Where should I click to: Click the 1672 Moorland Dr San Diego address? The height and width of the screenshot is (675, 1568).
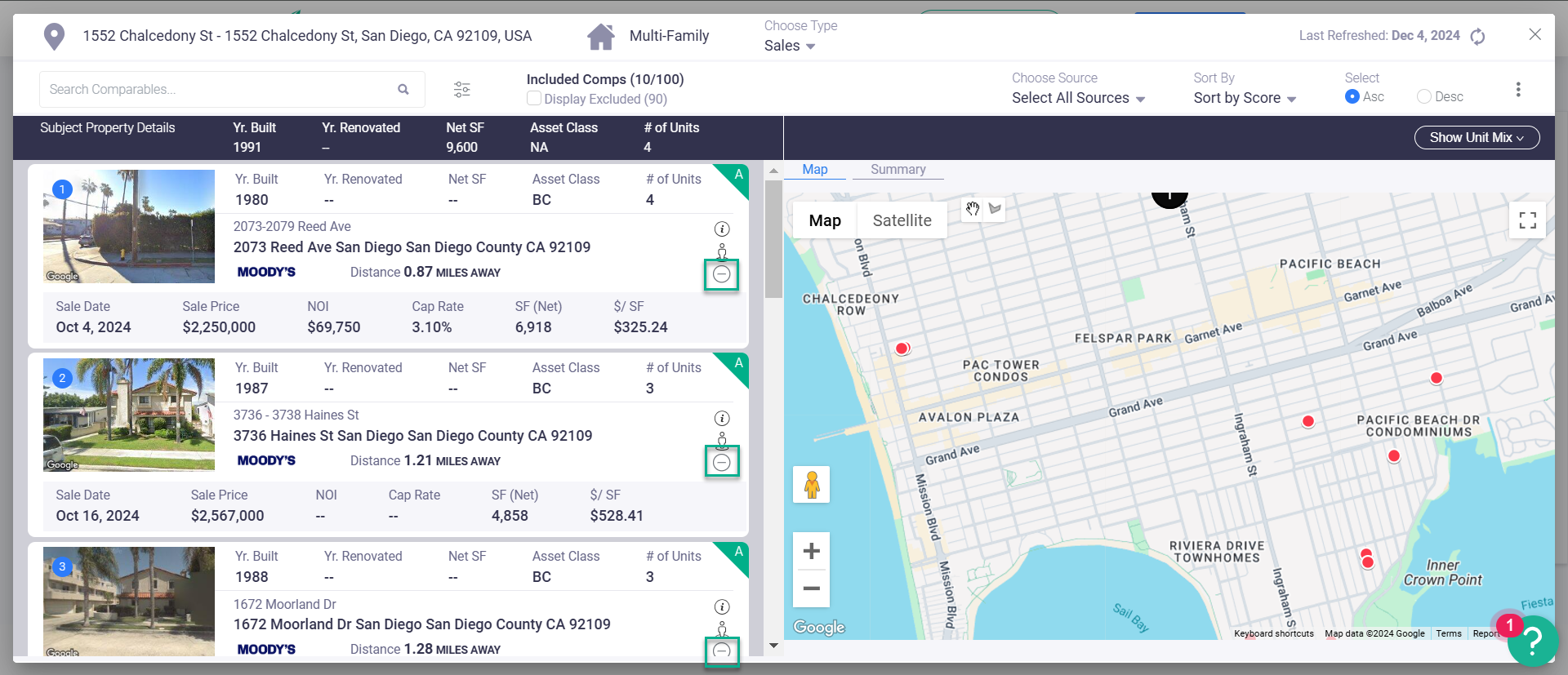point(421,624)
